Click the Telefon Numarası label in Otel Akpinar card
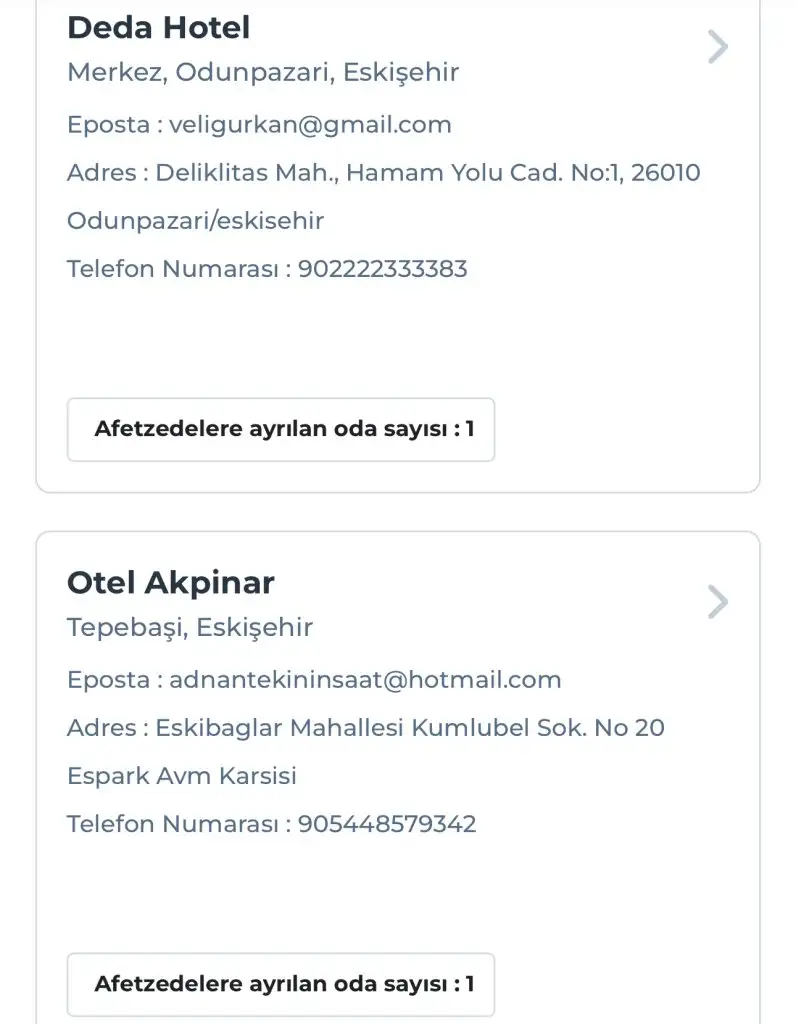This screenshot has height=1024, width=796. (173, 824)
